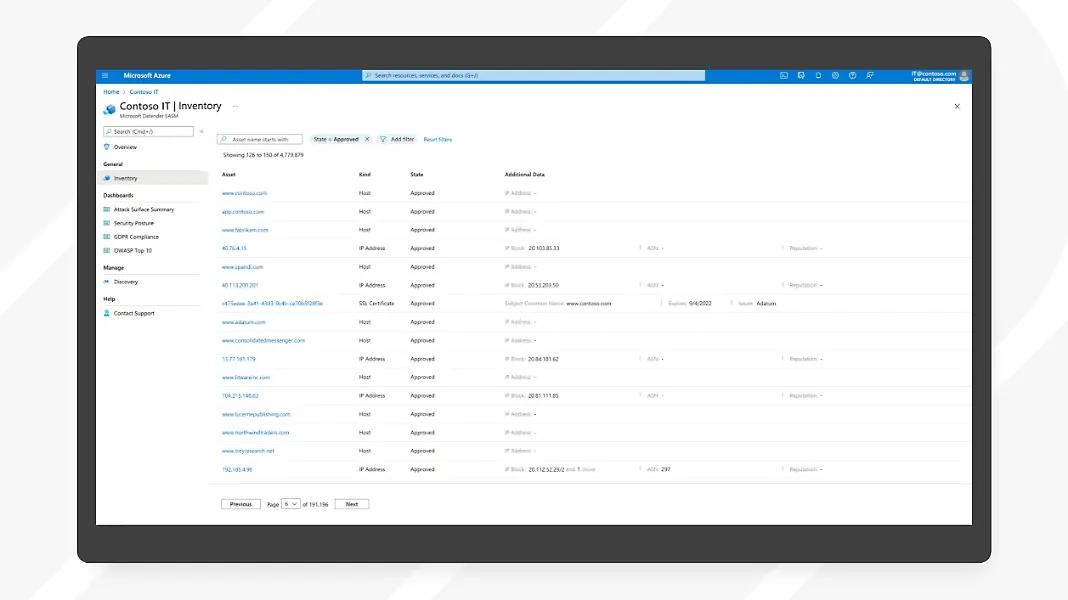Open the Page number dropdown
The width and height of the screenshot is (1068, 600).
click(x=290, y=504)
